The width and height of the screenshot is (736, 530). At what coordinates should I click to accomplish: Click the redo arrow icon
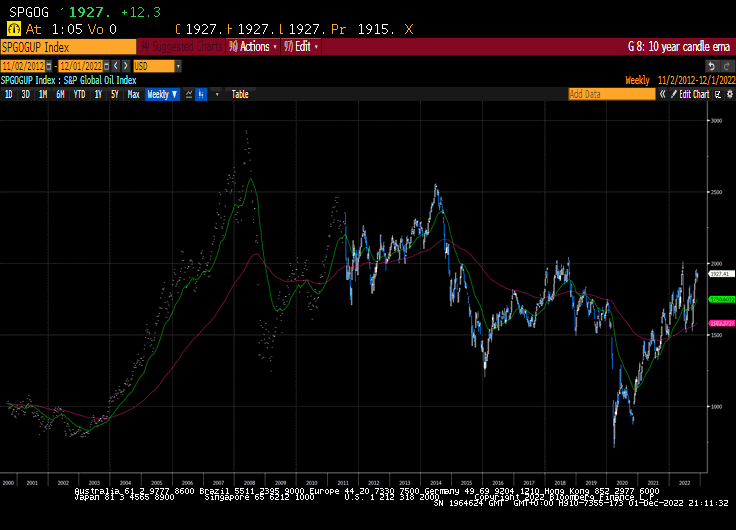(x=727, y=66)
